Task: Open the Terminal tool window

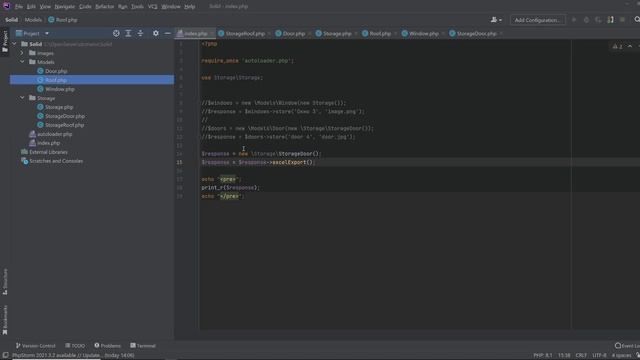Action: [143, 346]
